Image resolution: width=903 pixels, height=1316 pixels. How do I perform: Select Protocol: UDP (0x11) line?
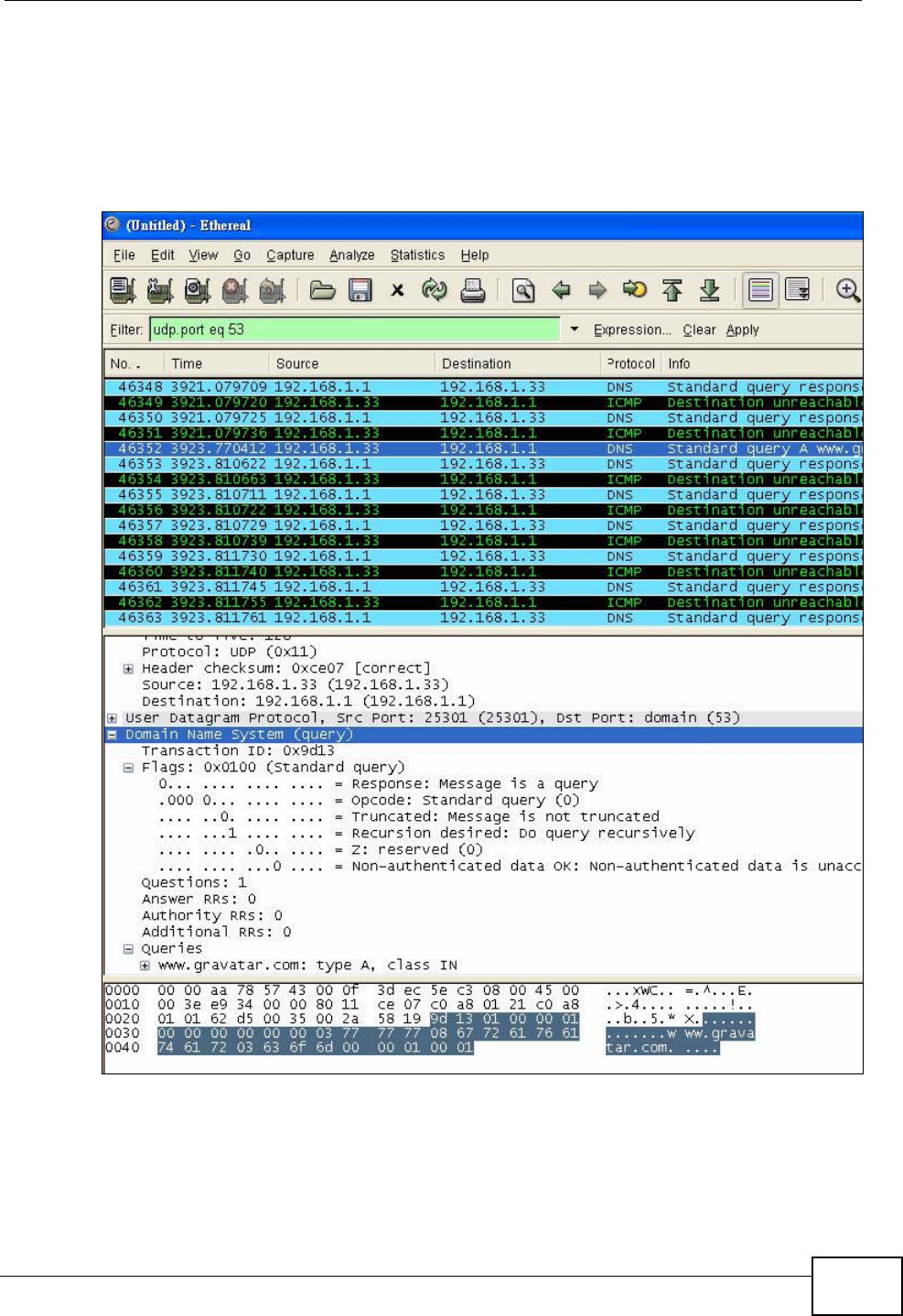pyautogui.click(x=229, y=653)
